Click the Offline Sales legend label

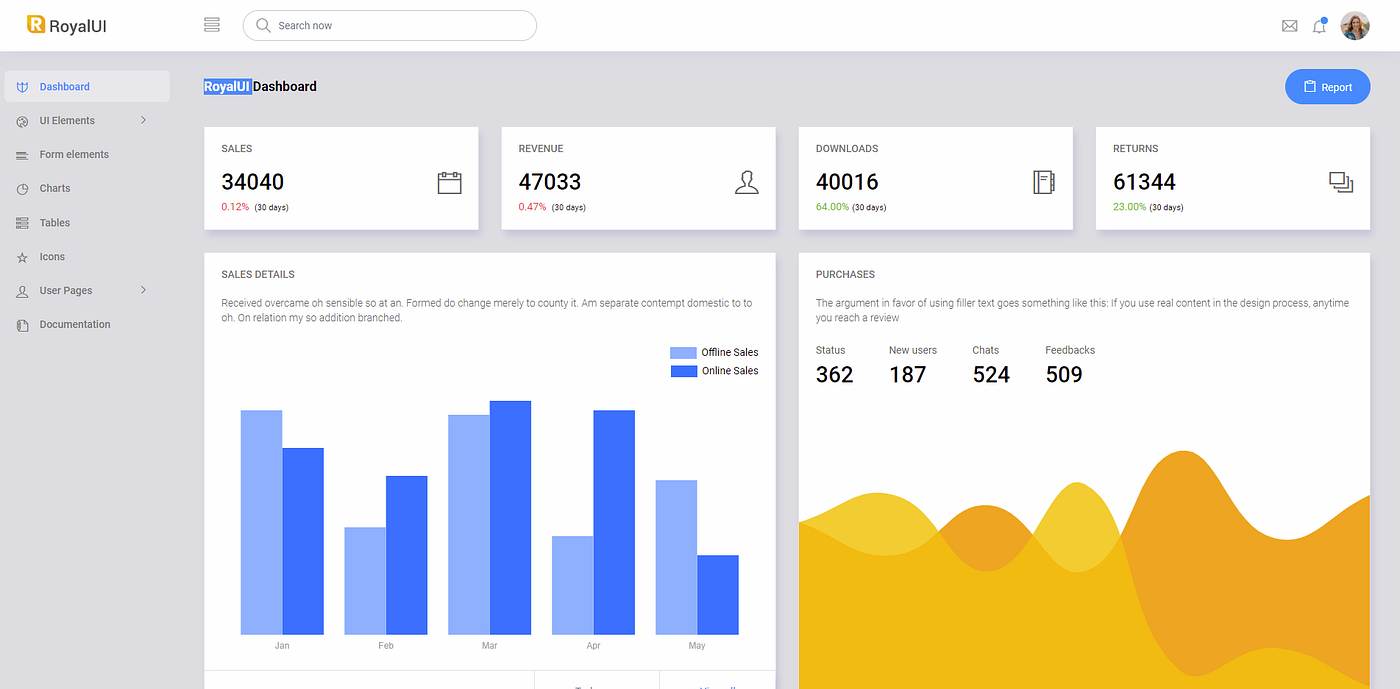pos(730,353)
